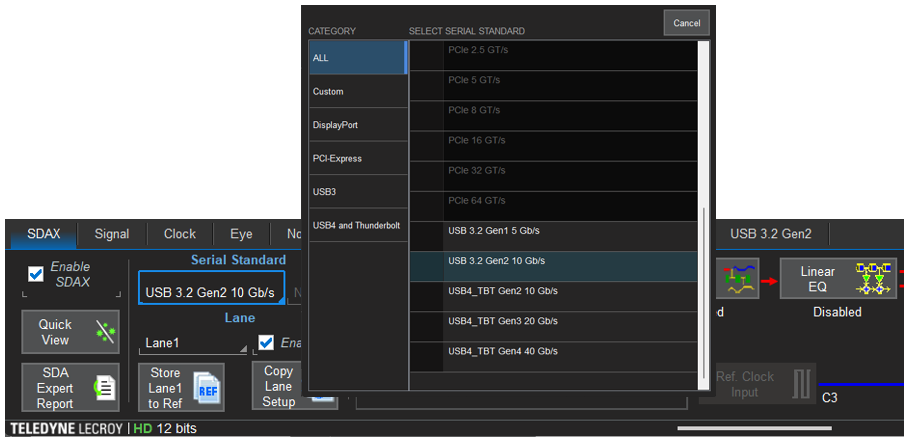This screenshot has height=446, width=906.
Task: Select the USB3 category
Action: click(358, 192)
